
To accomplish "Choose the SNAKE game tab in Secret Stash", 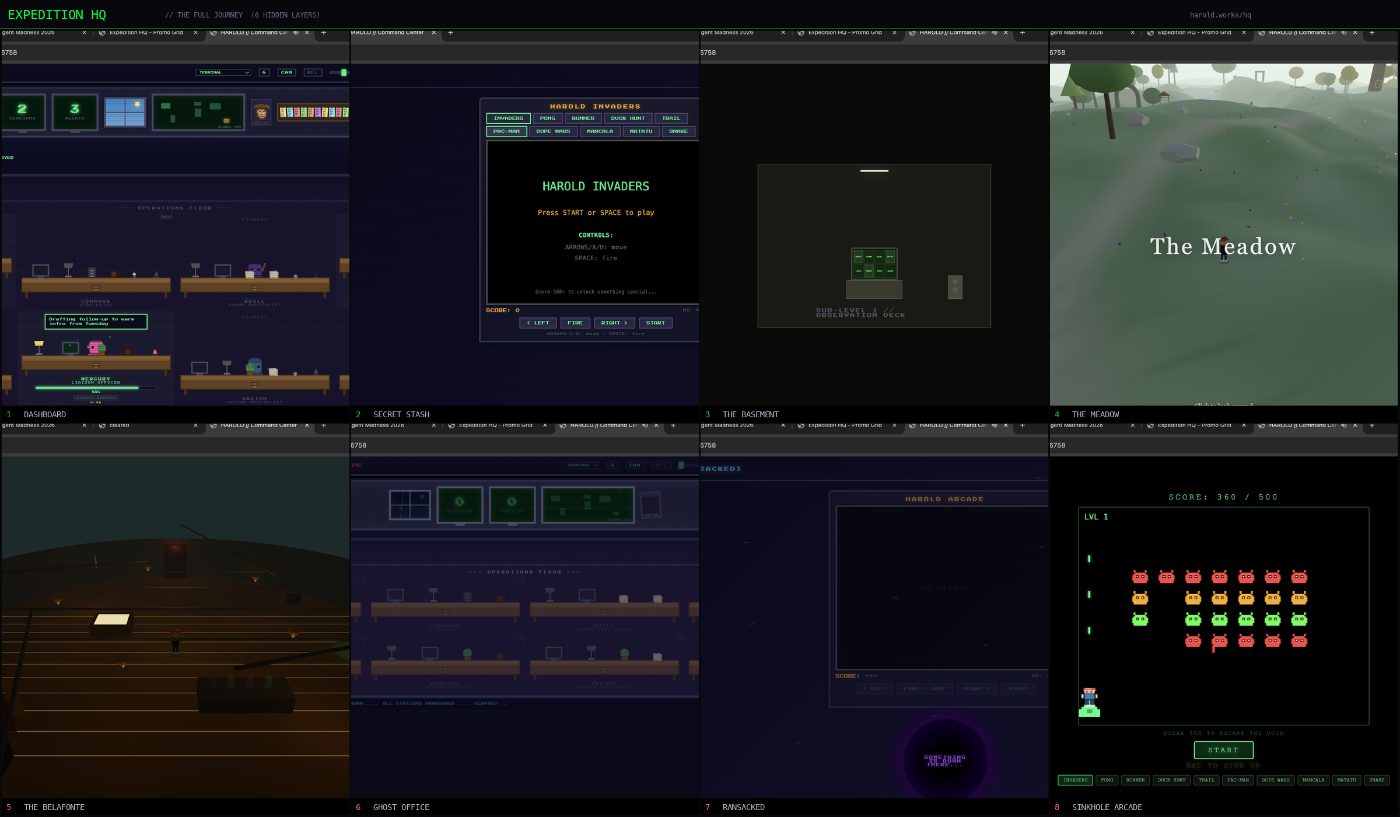I will coord(678,131).
